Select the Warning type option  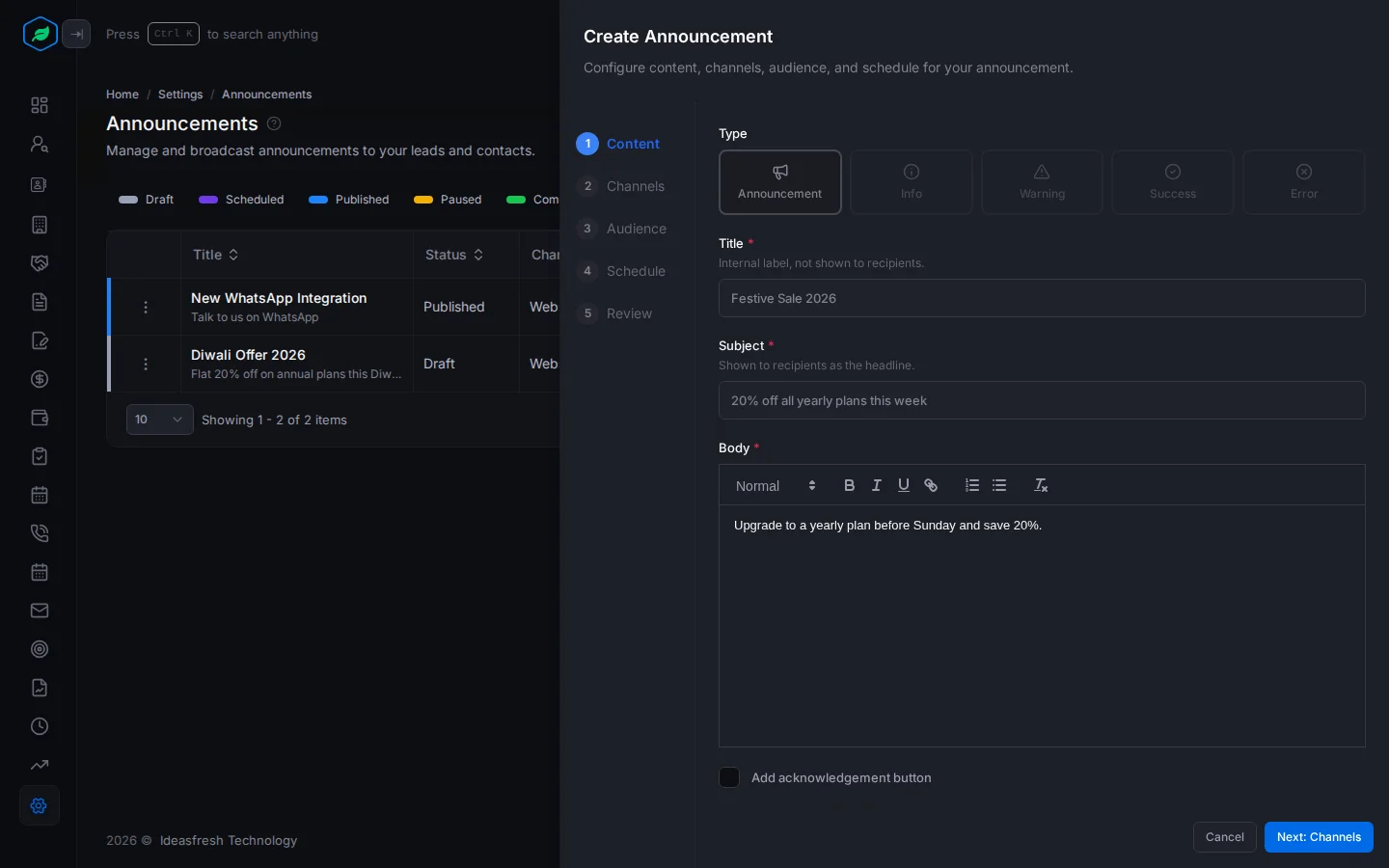[x=1042, y=182]
